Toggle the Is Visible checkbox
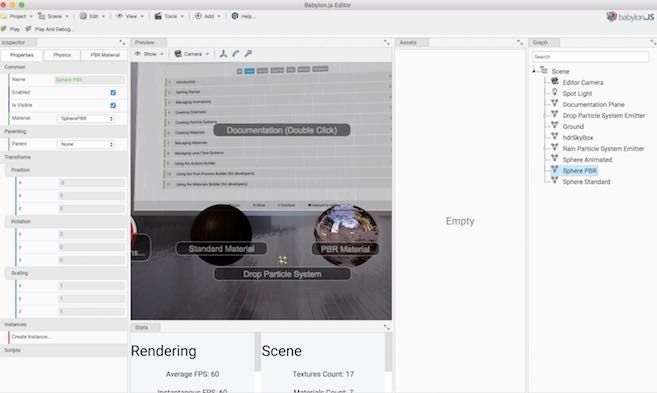The image size is (657, 393). [113, 106]
